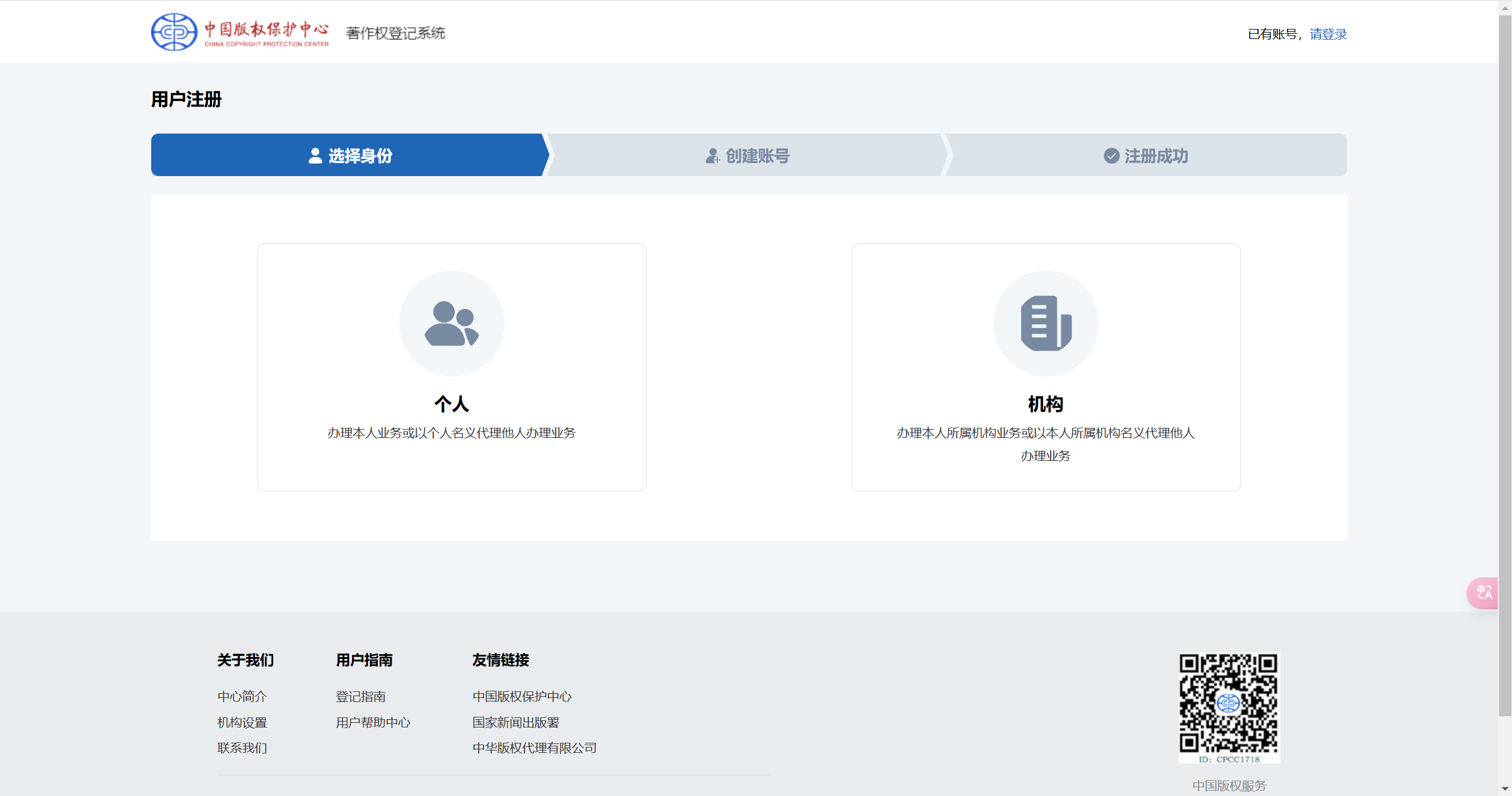This screenshot has height=796, width=1512.
Task: Click the 著作权登记系统 header title
Action: pos(395,33)
